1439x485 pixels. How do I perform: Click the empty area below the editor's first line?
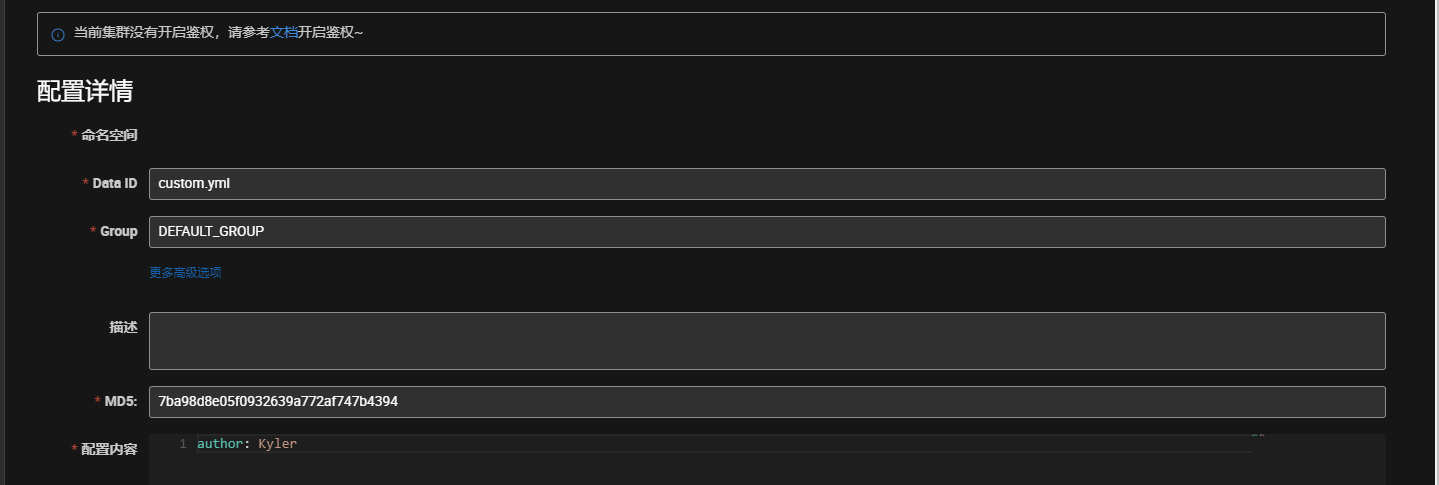pos(700,470)
